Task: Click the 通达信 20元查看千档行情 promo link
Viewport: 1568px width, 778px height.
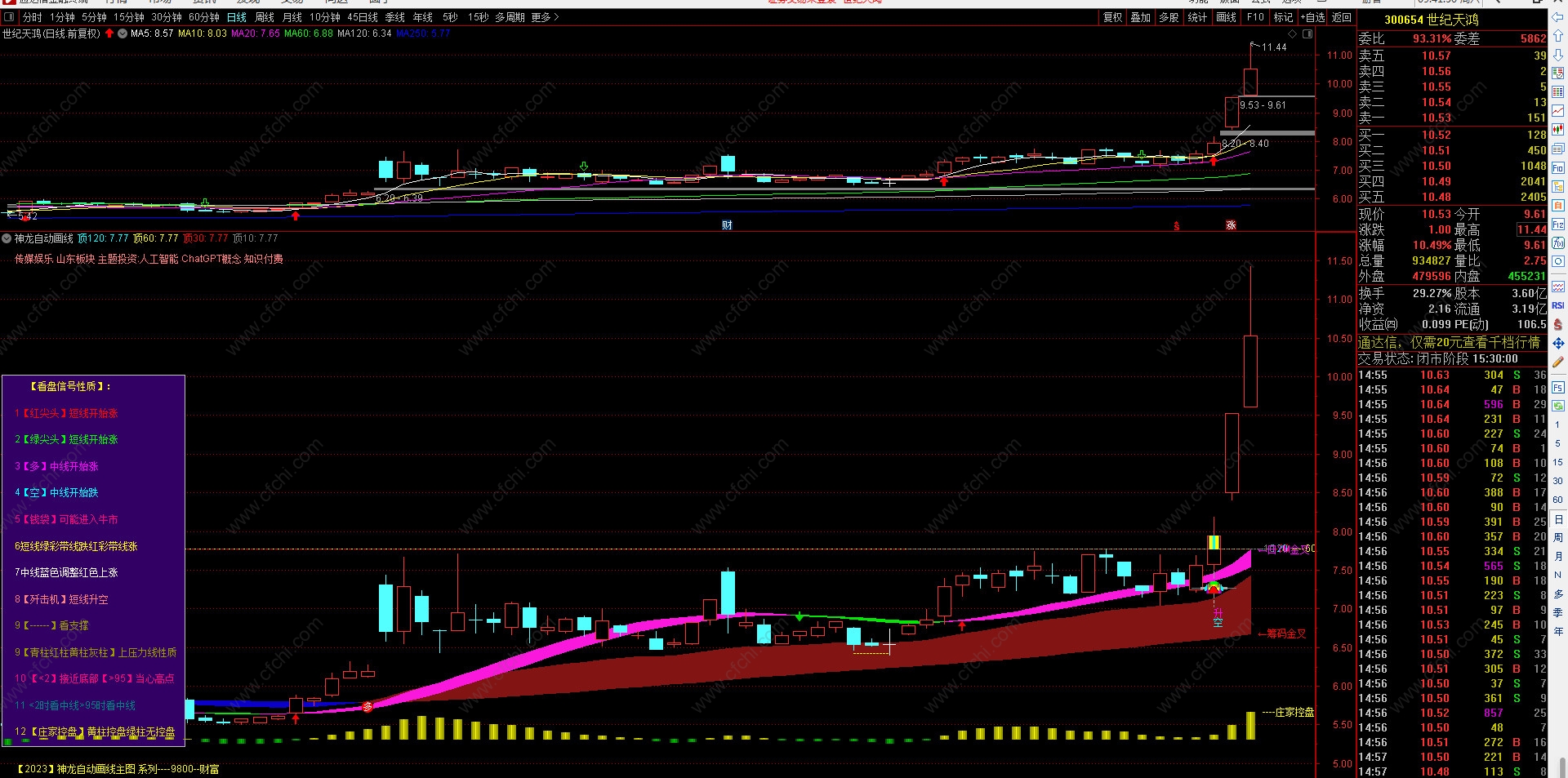Action: tap(1449, 343)
